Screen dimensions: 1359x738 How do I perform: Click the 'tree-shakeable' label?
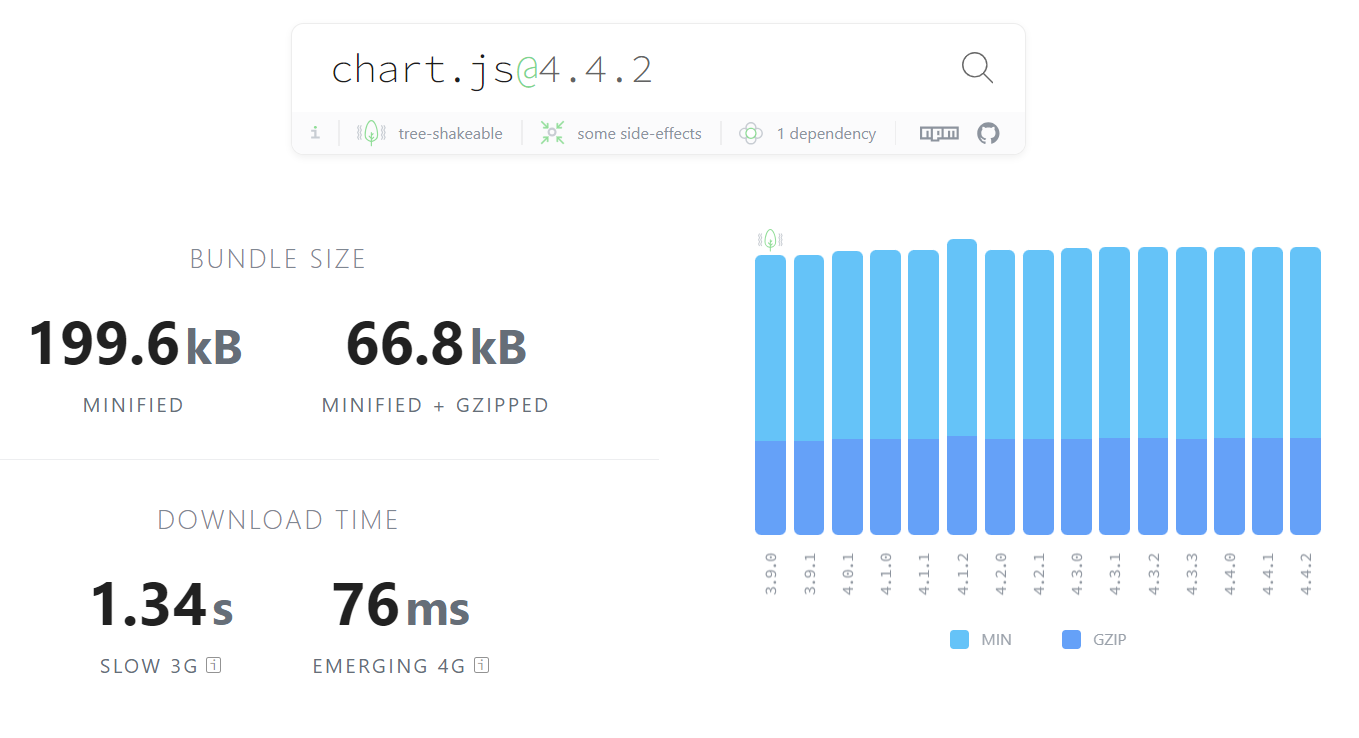pyautogui.click(x=450, y=133)
